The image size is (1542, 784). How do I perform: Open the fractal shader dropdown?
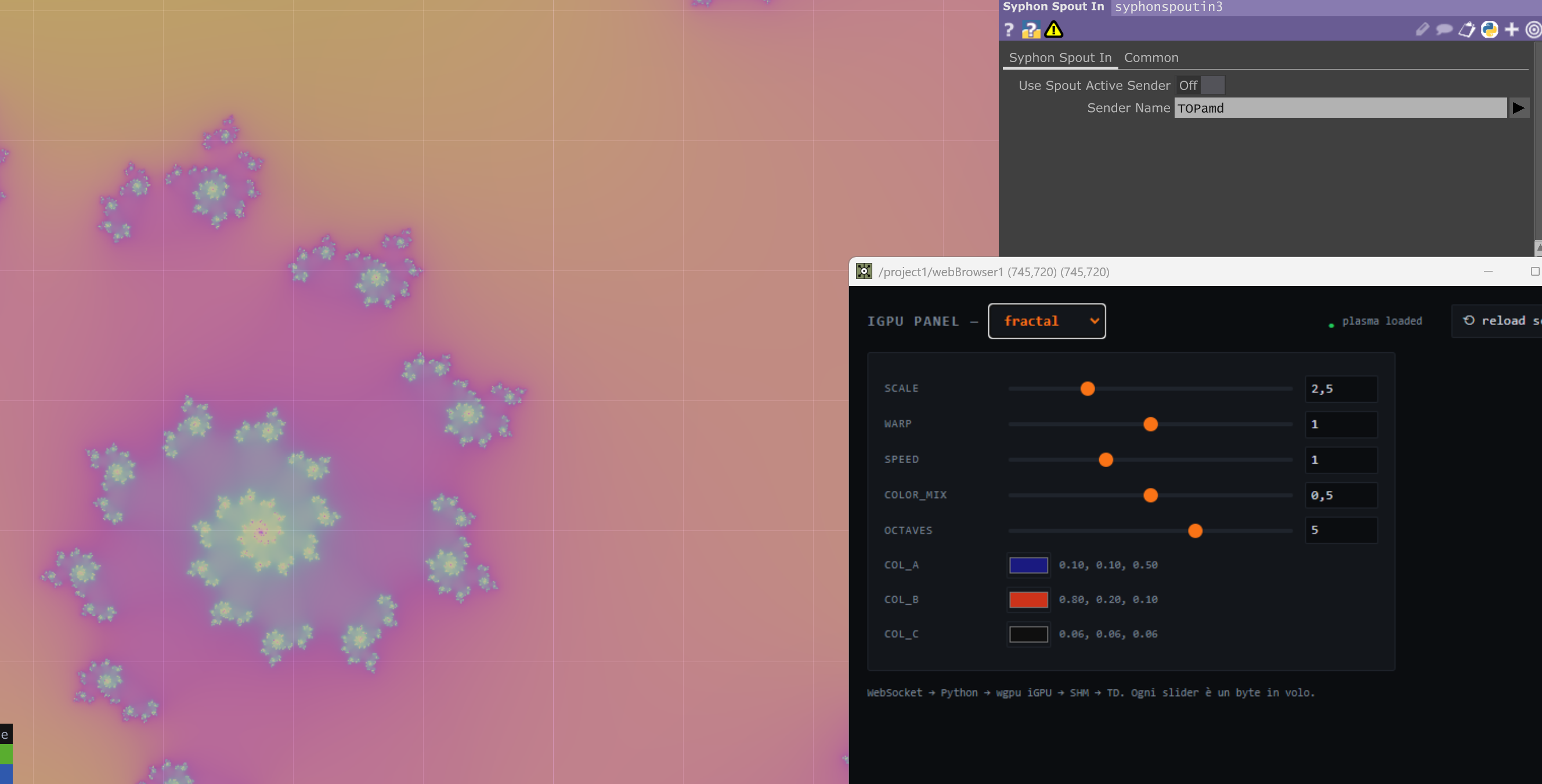point(1046,321)
